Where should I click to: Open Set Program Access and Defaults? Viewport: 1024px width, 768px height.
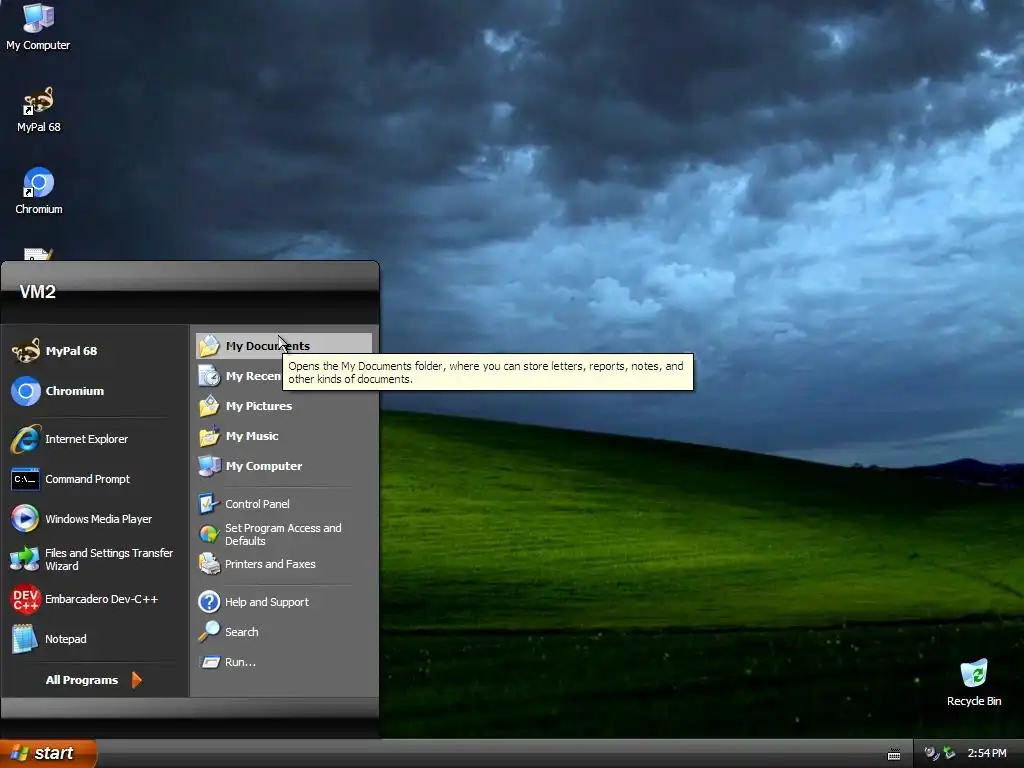[283, 534]
